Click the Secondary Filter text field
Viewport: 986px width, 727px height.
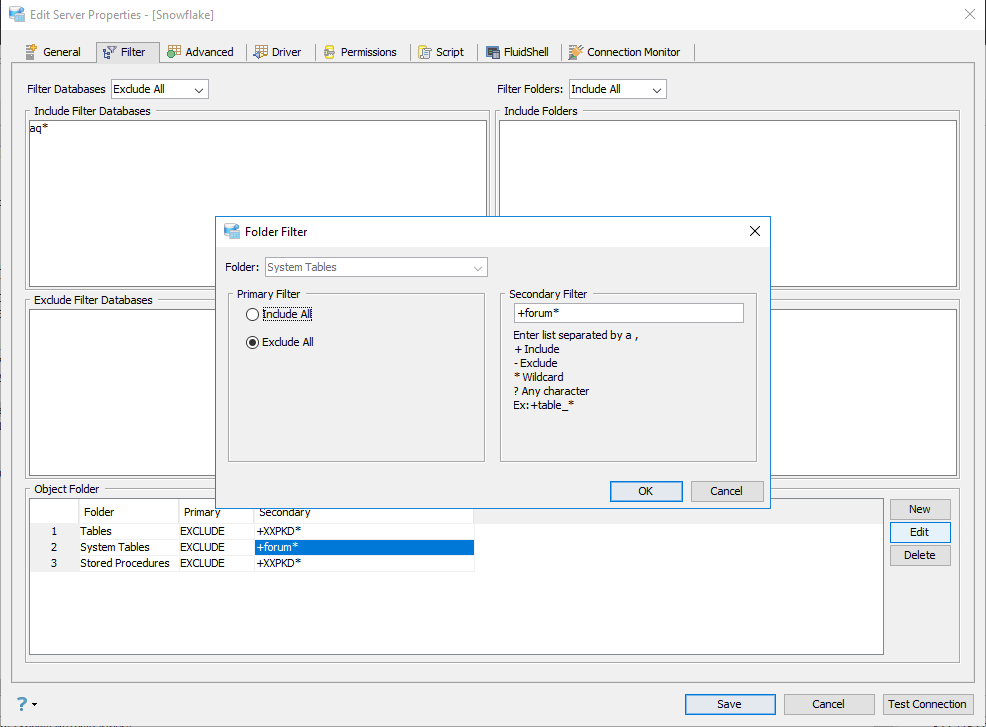pyautogui.click(x=629, y=313)
